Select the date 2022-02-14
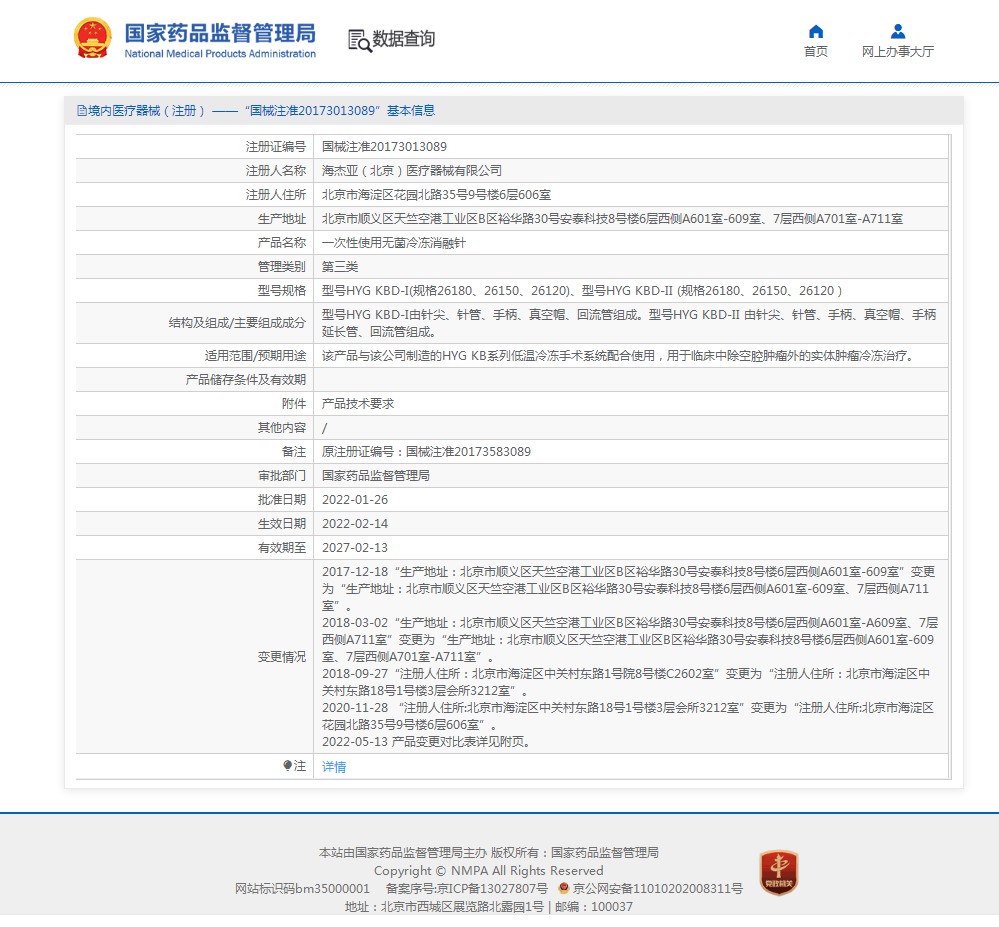The image size is (999, 927). point(355,524)
